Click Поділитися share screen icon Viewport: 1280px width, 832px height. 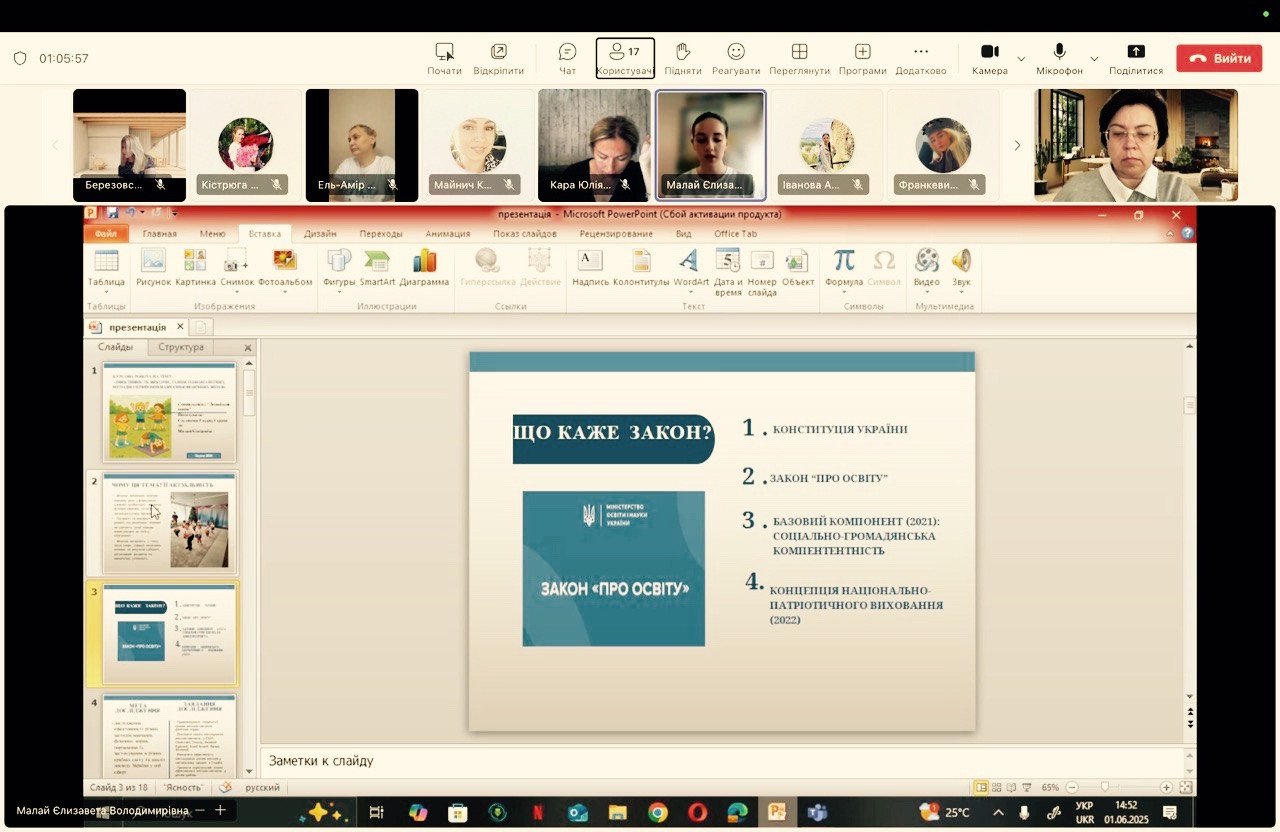pyautogui.click(x=1135, y=58)
